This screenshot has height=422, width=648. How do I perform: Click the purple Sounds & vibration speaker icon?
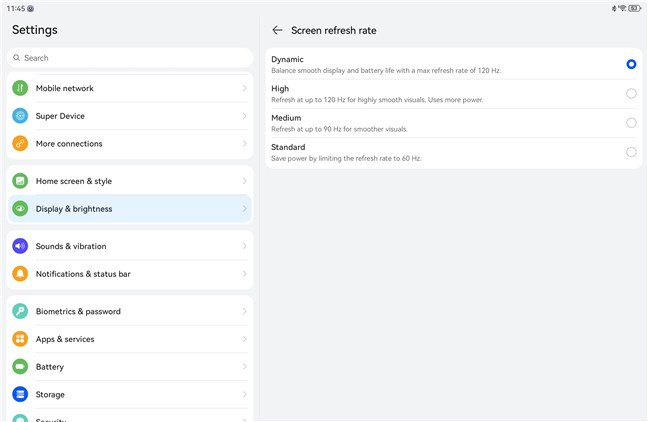(x=20, y=246)
